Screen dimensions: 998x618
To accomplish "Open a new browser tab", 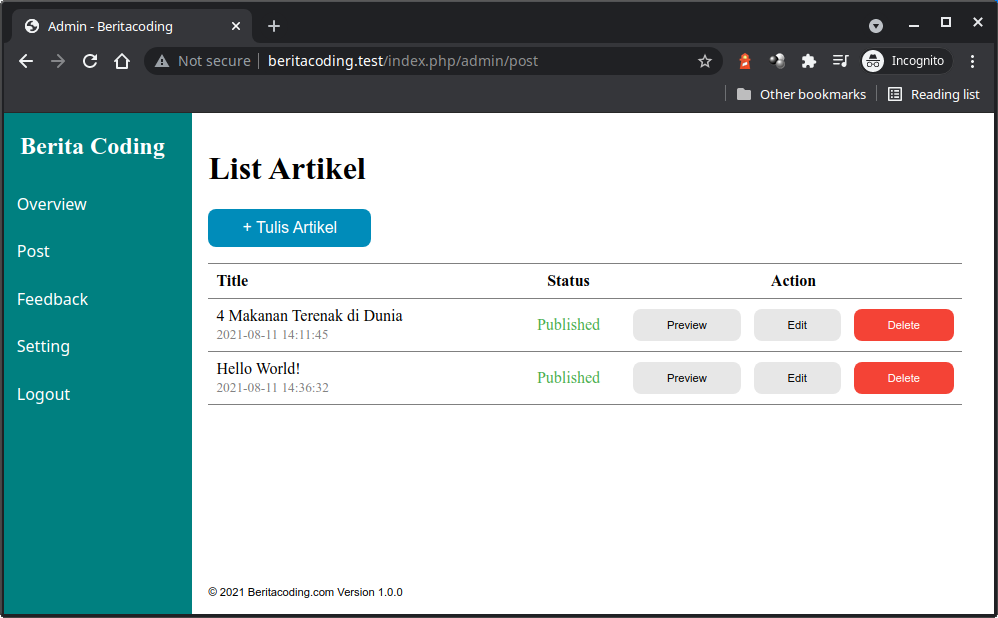I will 274,25.
